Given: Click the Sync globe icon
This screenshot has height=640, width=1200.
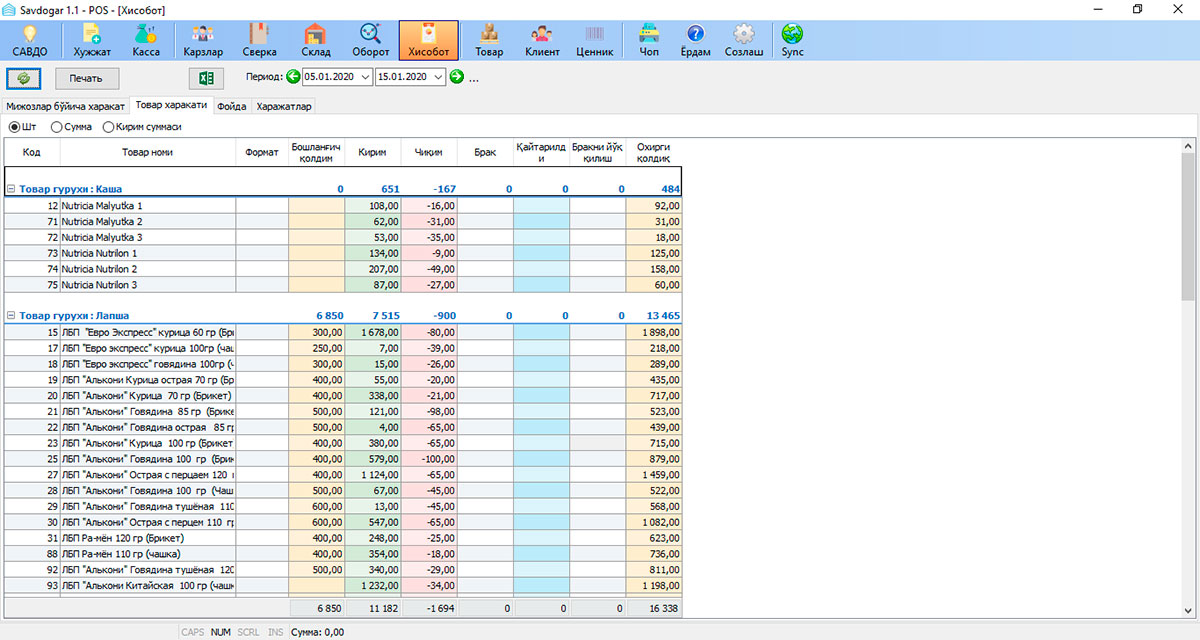Looking at the screenshot, I should (792, 40).
